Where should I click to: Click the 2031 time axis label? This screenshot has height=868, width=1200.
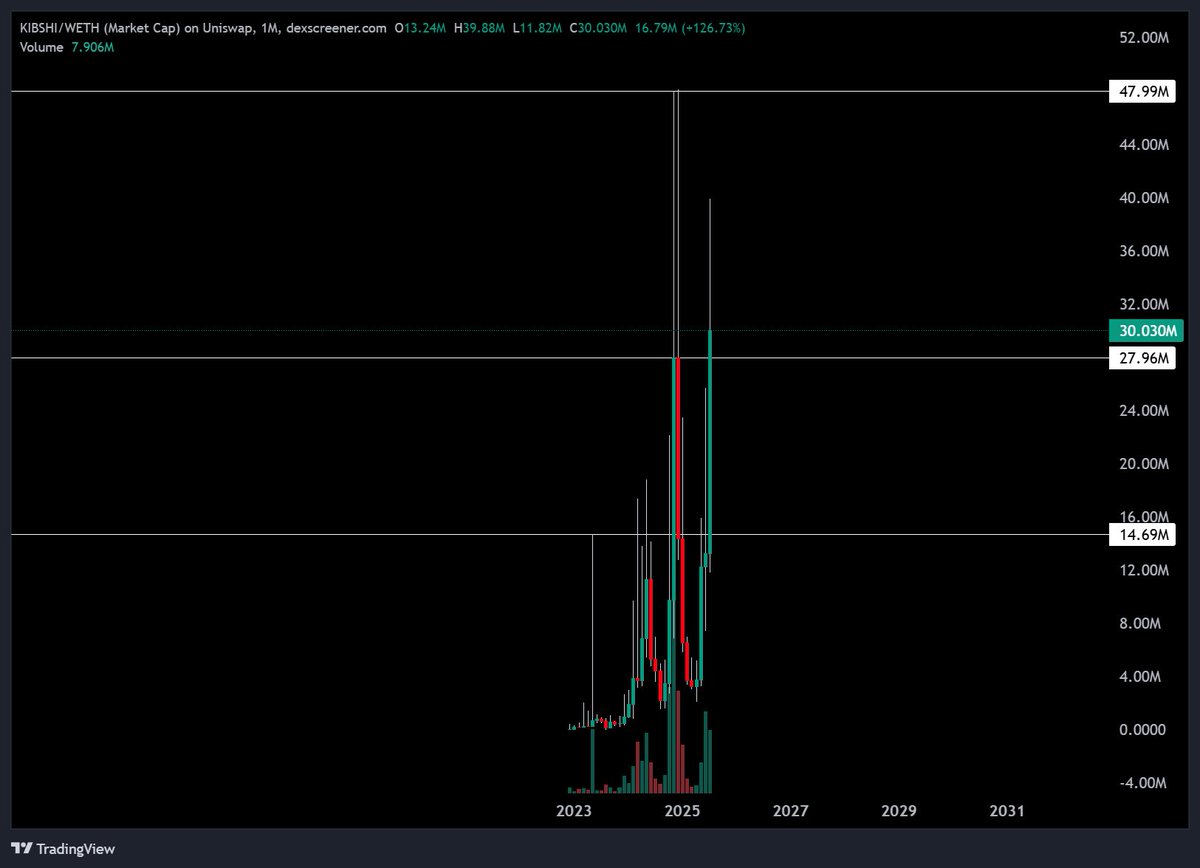tap(1006, 811)
